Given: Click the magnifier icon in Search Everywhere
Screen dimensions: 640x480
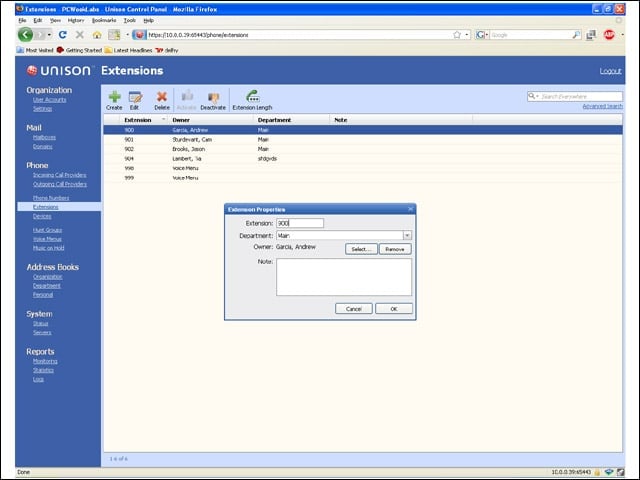Looking at the screenshot, I should click(531, 96).
